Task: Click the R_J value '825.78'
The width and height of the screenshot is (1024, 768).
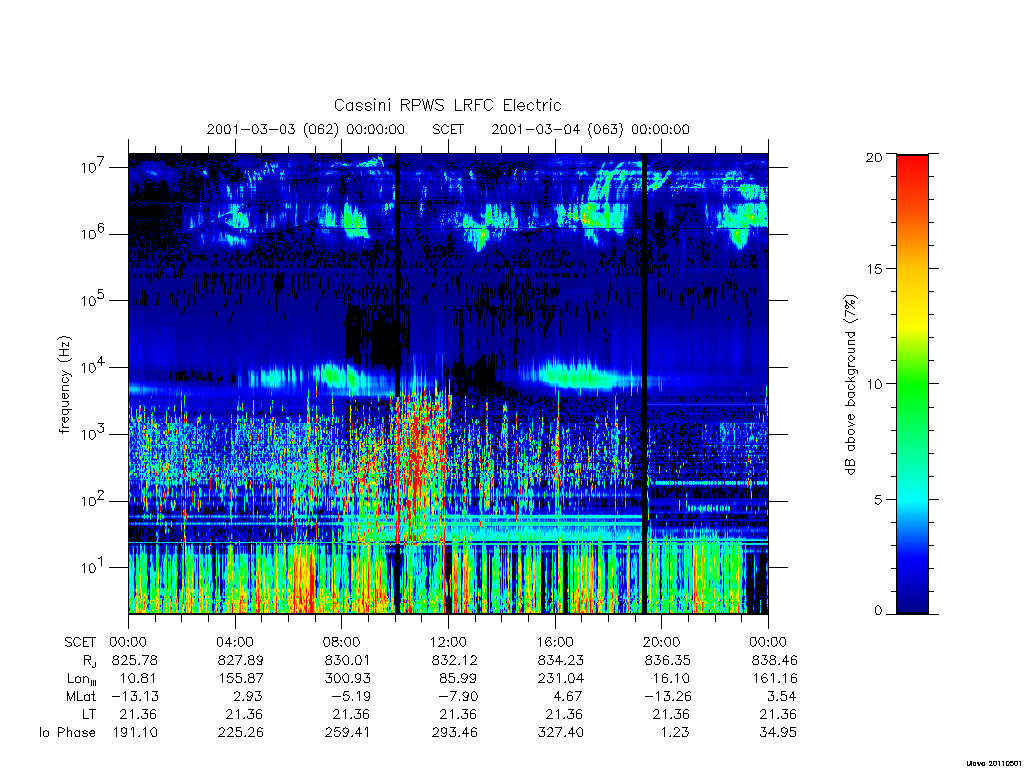Action: pos(135,660)
